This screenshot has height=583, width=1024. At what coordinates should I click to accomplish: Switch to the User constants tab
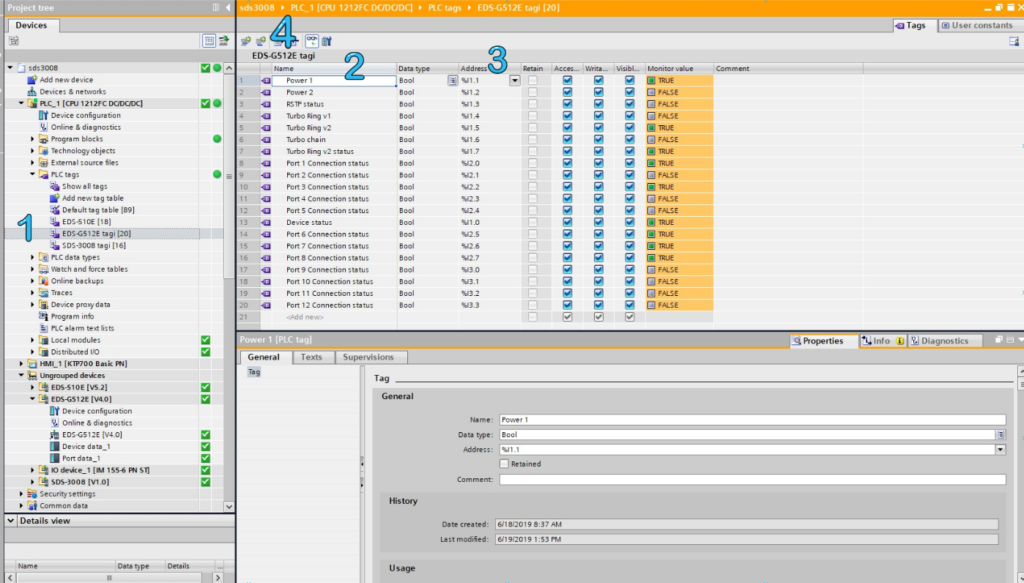[x=976, y=25]
